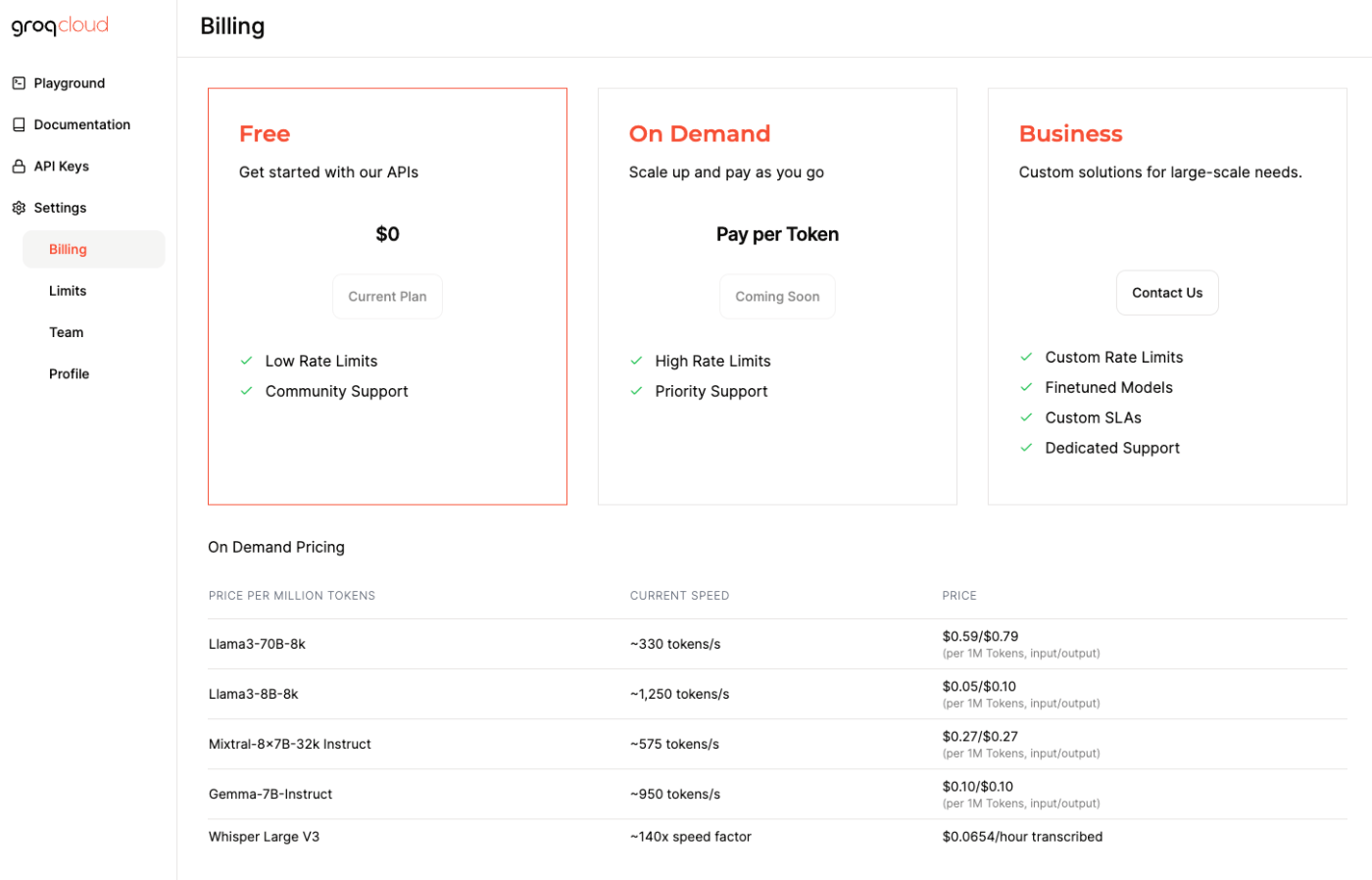This screenshot has width=1372, height=880.
Task: Open the Team settings page
Action: pyautogui.click(x=67, y=332)
